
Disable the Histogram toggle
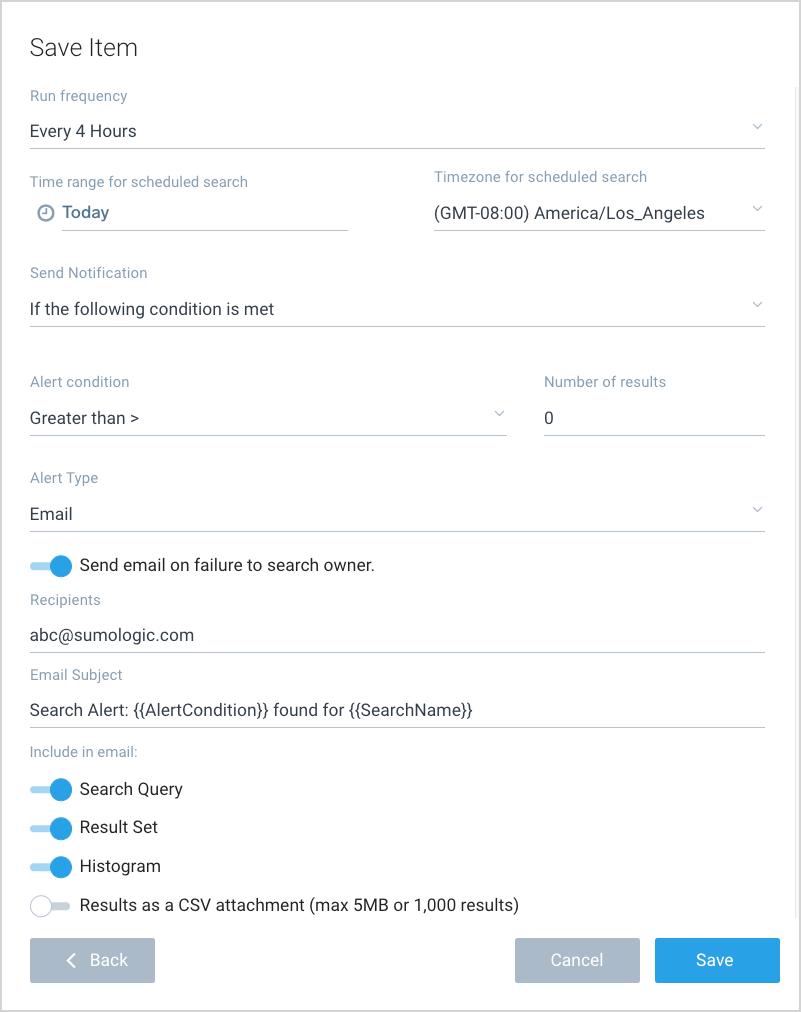[x=51, y=867]
